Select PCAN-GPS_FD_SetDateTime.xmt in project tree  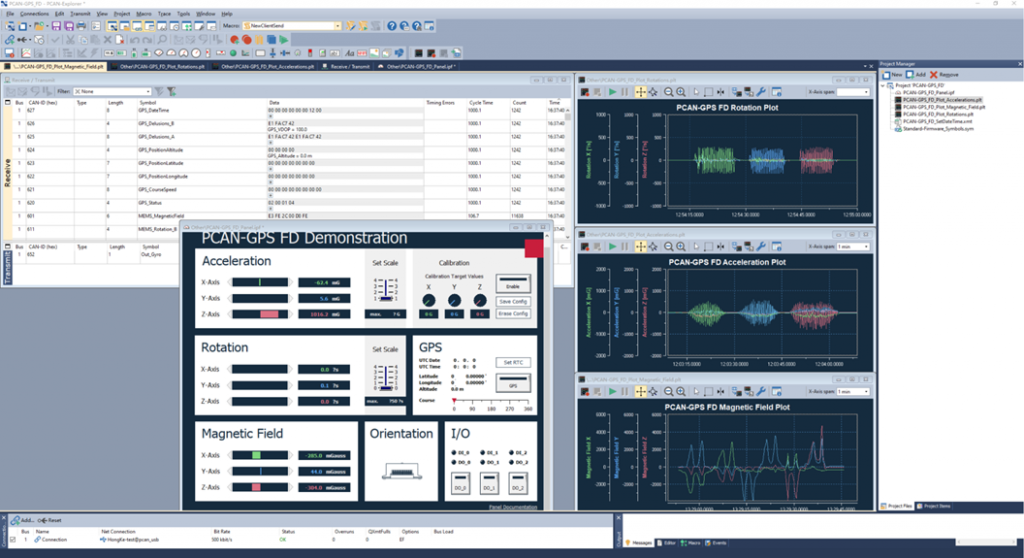937,122
